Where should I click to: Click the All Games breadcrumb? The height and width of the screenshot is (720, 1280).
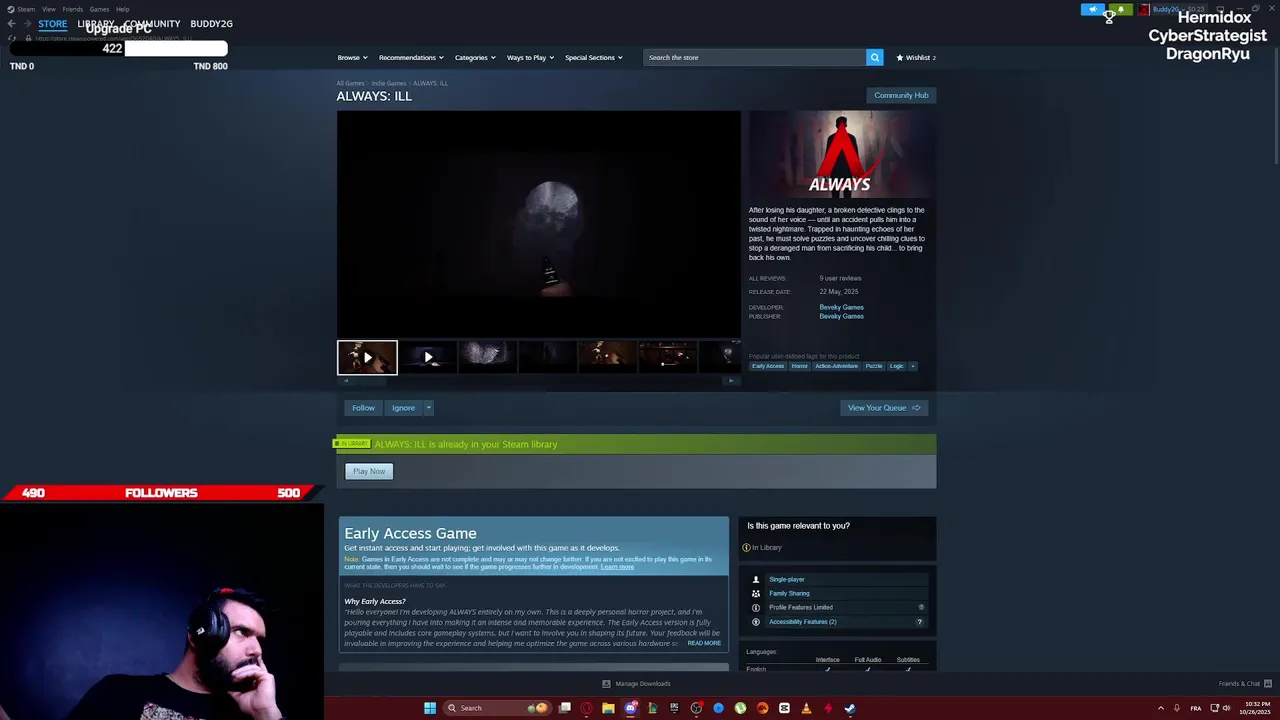click(x=350, y=83)
